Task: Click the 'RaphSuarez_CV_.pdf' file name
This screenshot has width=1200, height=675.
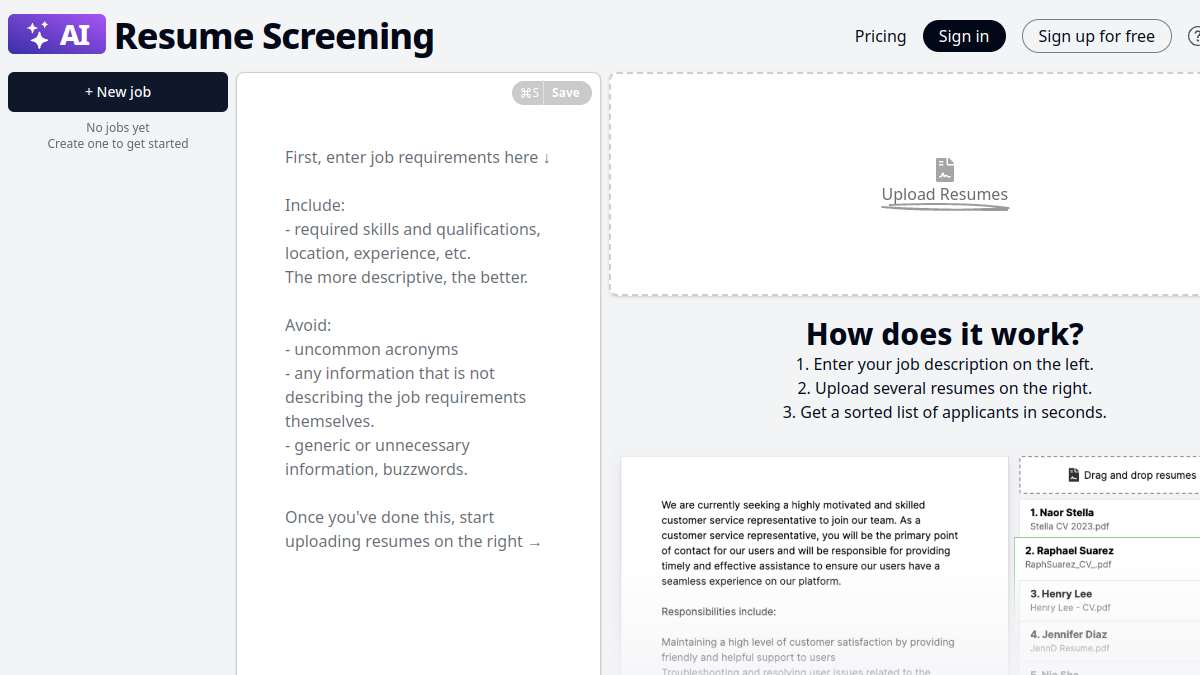Action: (x=1068, y=564)
